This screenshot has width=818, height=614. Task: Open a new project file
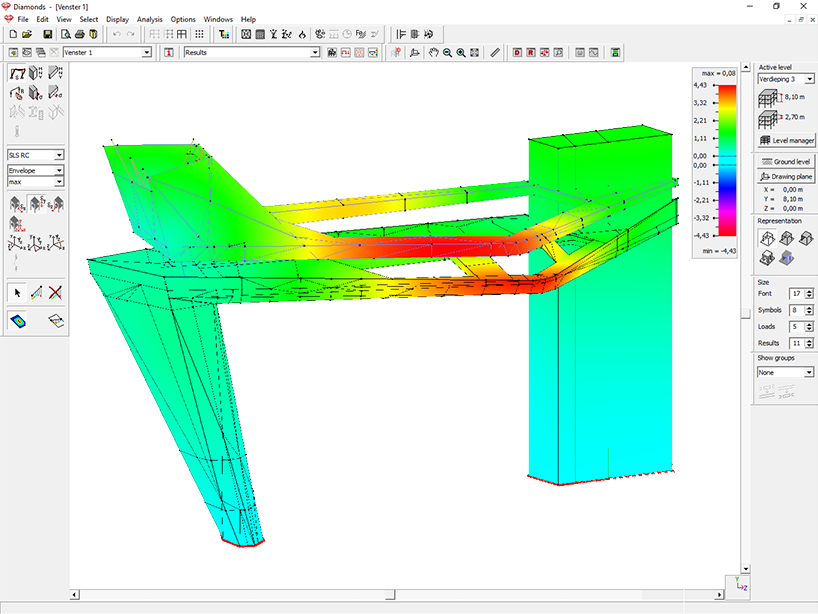(12, 33)
